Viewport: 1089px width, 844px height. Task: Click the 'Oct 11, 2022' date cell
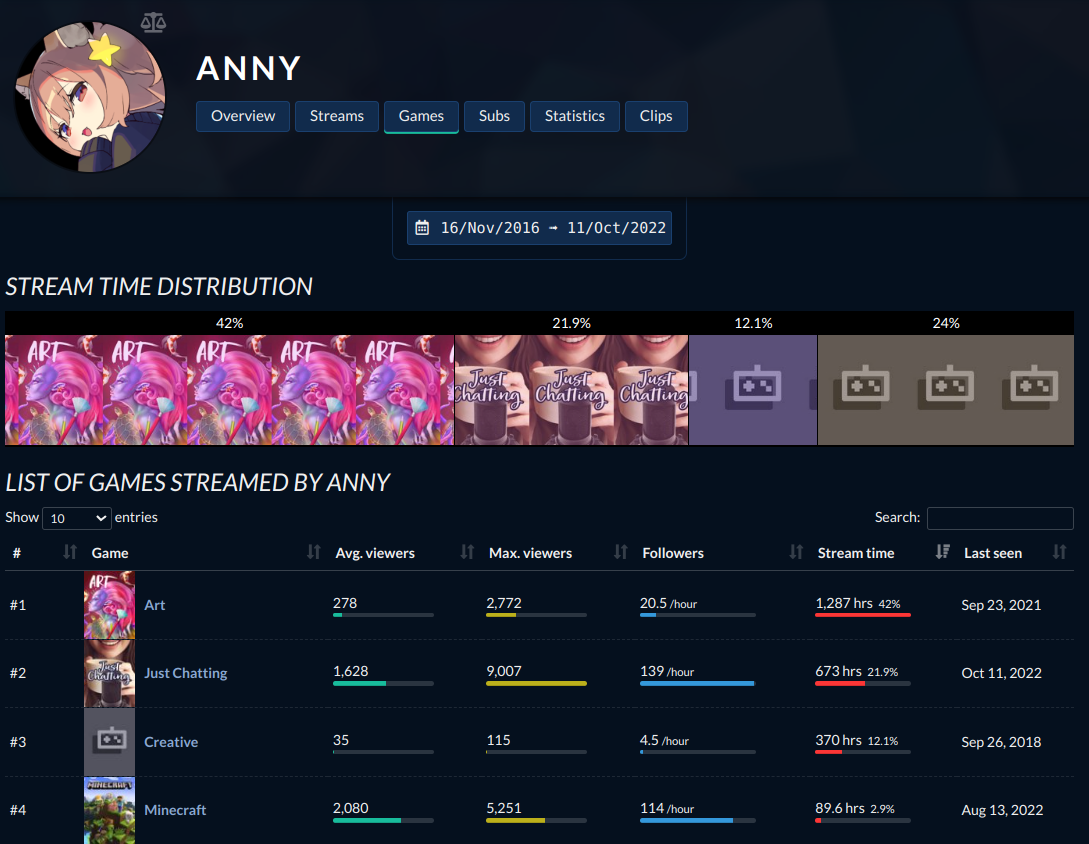pos(1001,673)
